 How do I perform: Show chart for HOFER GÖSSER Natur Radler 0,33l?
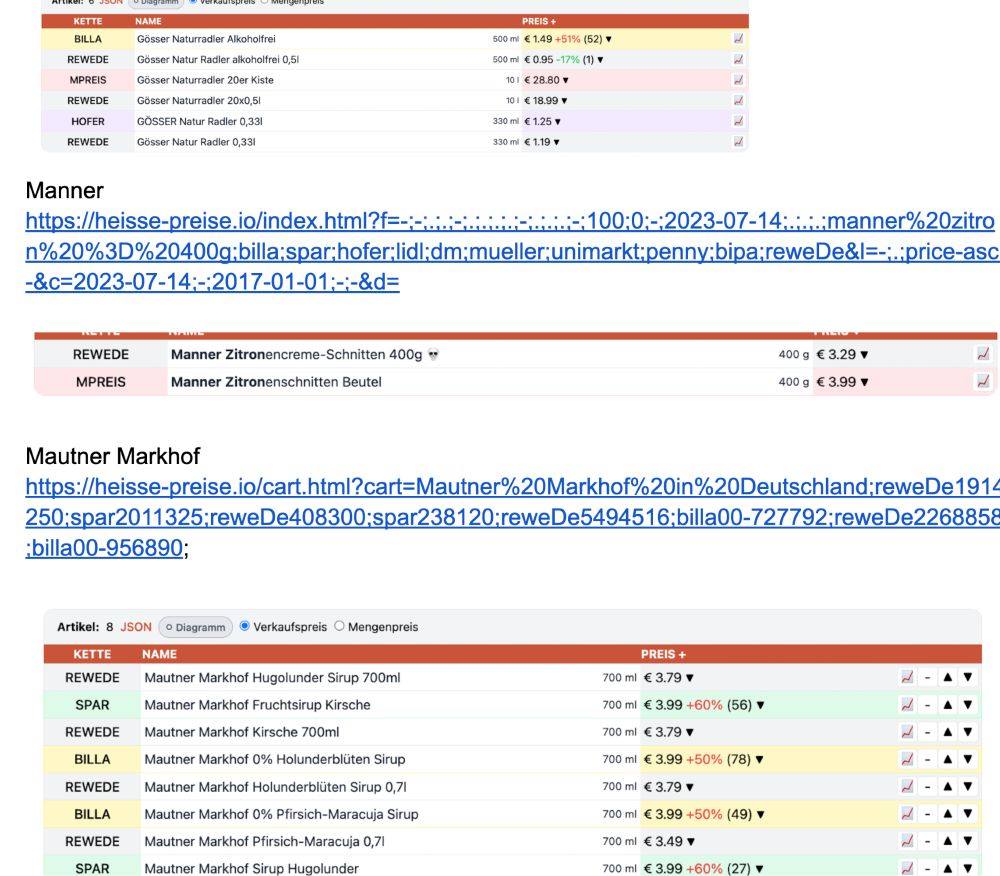click(x=738, y=121)
